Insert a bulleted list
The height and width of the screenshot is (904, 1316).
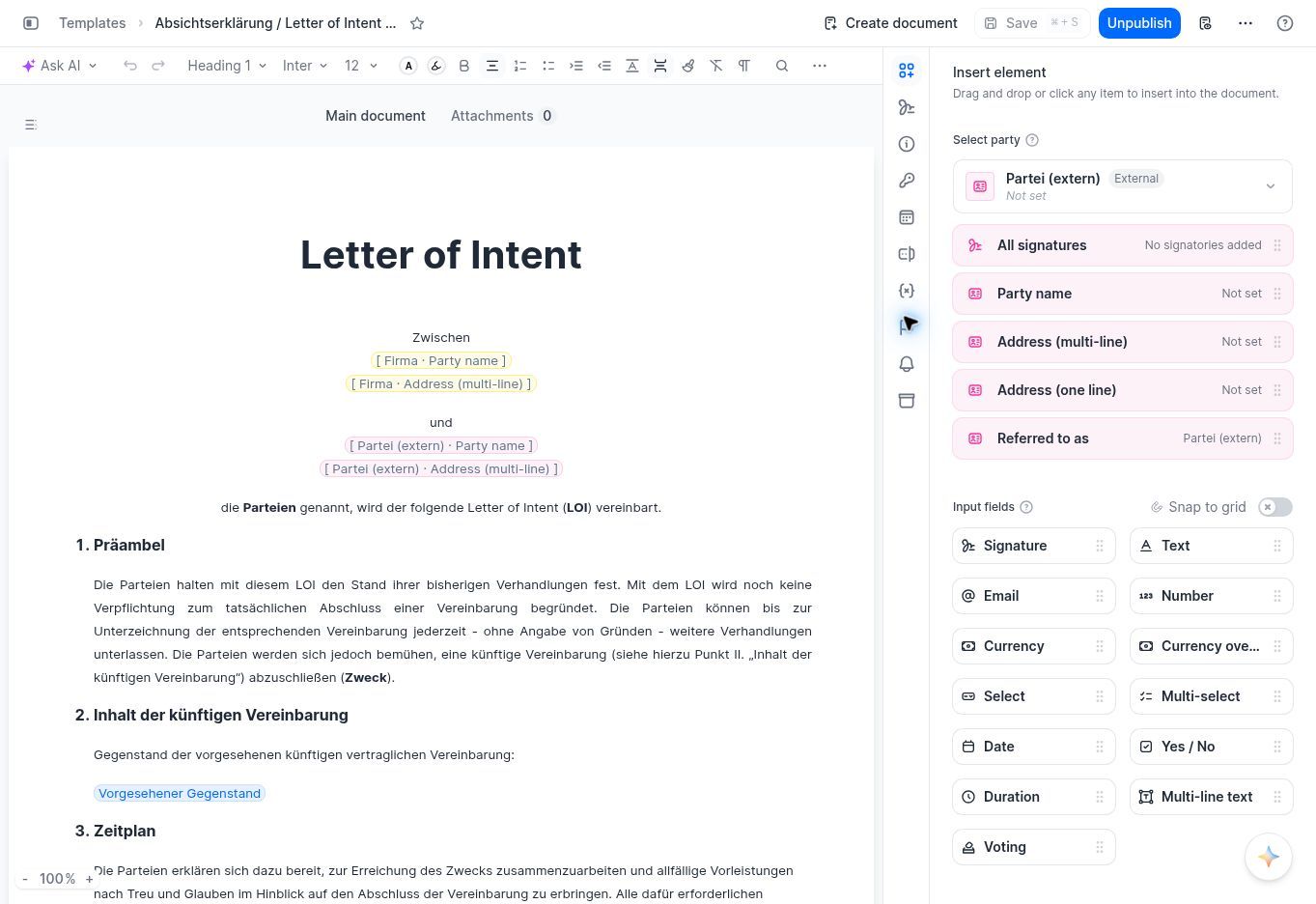click(x=548, y=66)
